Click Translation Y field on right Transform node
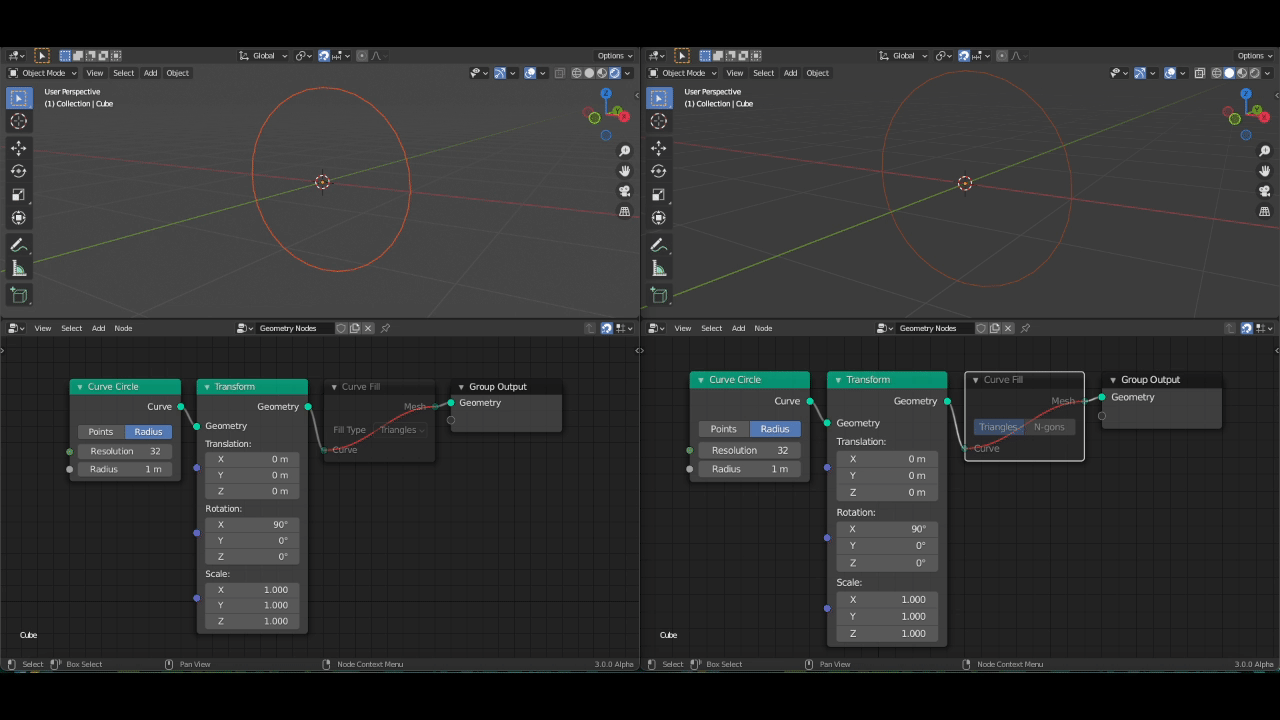 click(x=887, y=476)
